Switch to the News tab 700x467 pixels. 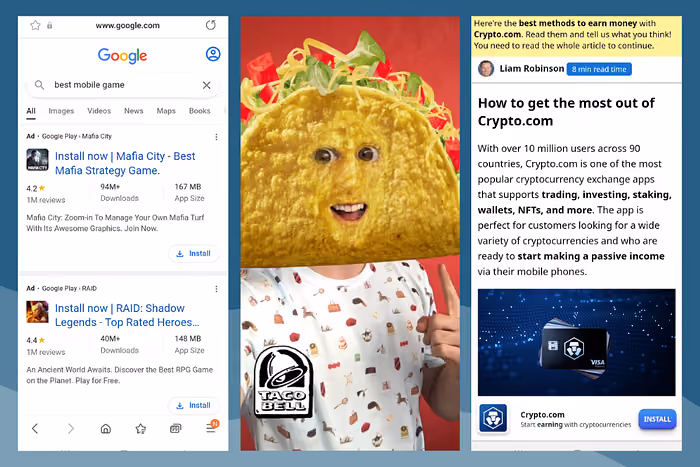[x=133, y=111]
